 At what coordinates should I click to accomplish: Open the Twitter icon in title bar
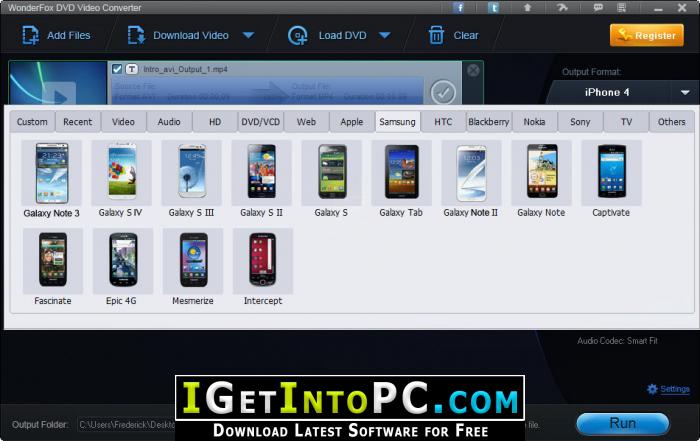[493, 8]
